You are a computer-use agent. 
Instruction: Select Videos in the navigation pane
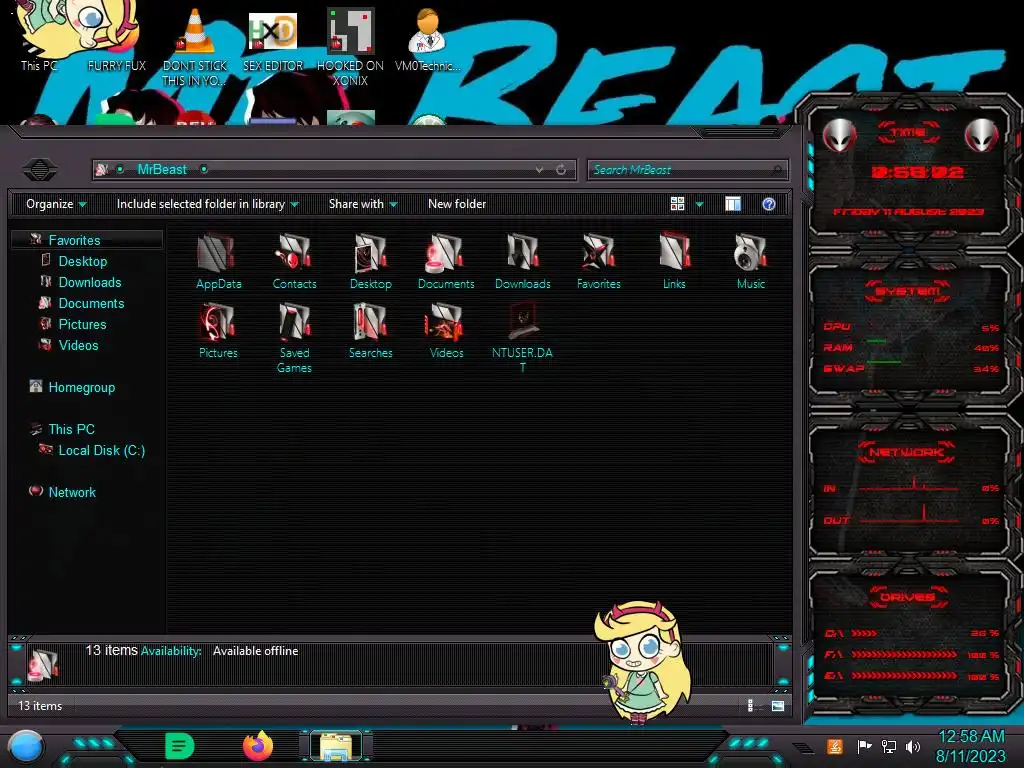pos(78,345)
